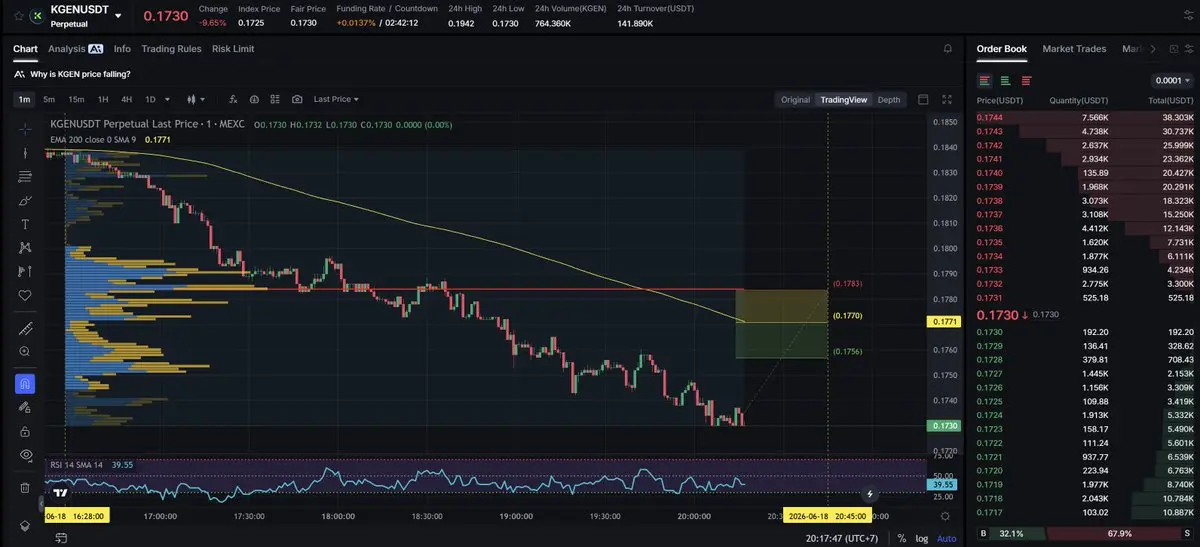Expand the KGENUSDT pair selector dropdown
1200x547 pixels.
(118, 16)
